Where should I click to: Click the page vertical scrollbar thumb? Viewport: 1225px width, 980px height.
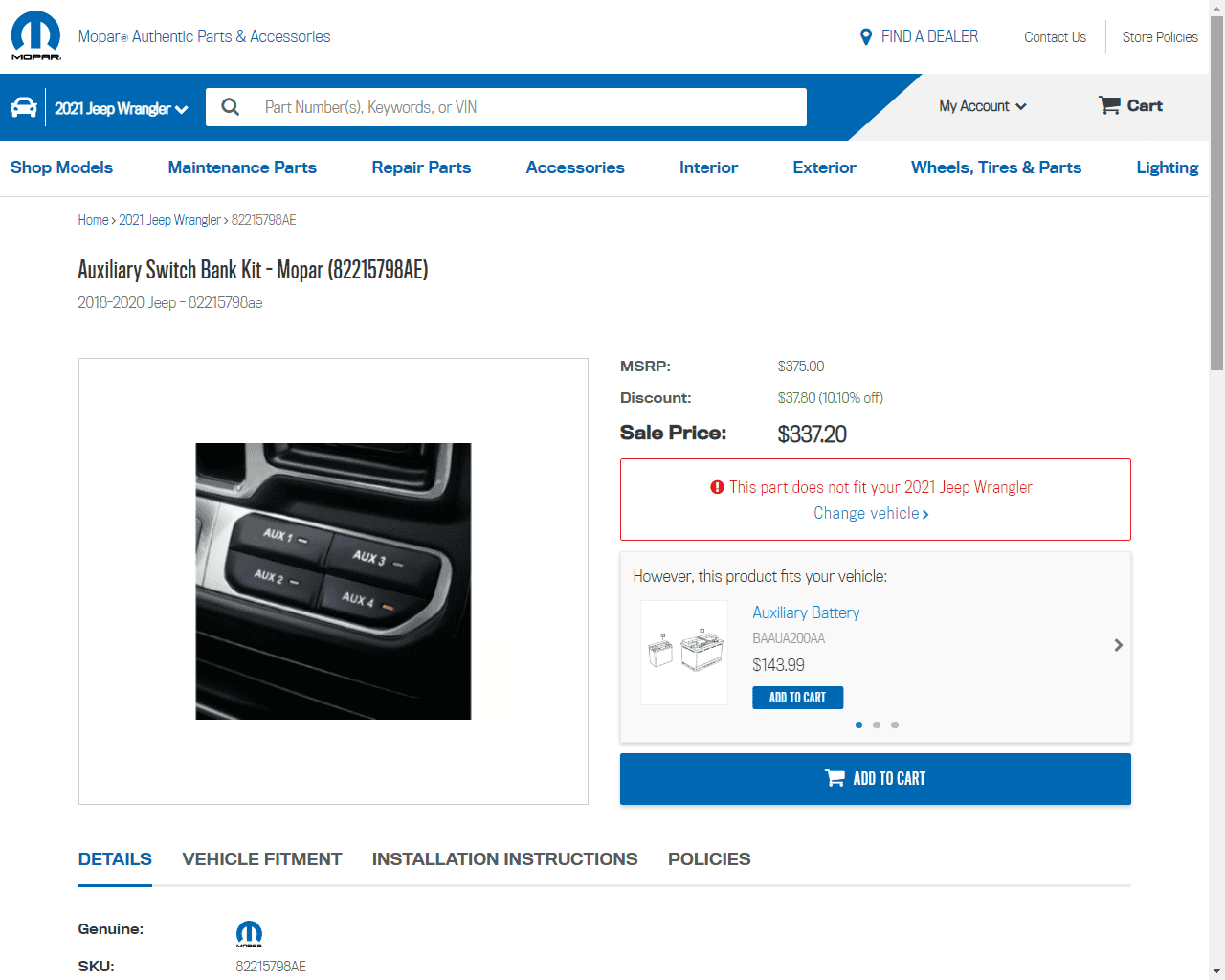click(1216, 191)
